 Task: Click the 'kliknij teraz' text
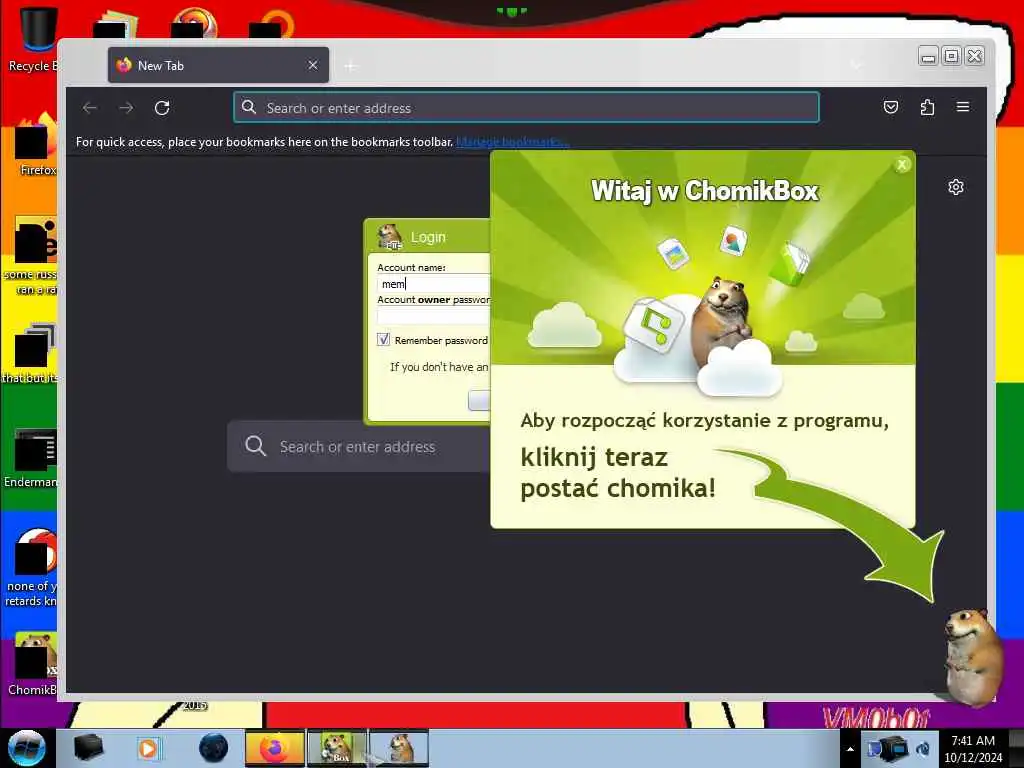pyautogui.click(x=594, y=457)
